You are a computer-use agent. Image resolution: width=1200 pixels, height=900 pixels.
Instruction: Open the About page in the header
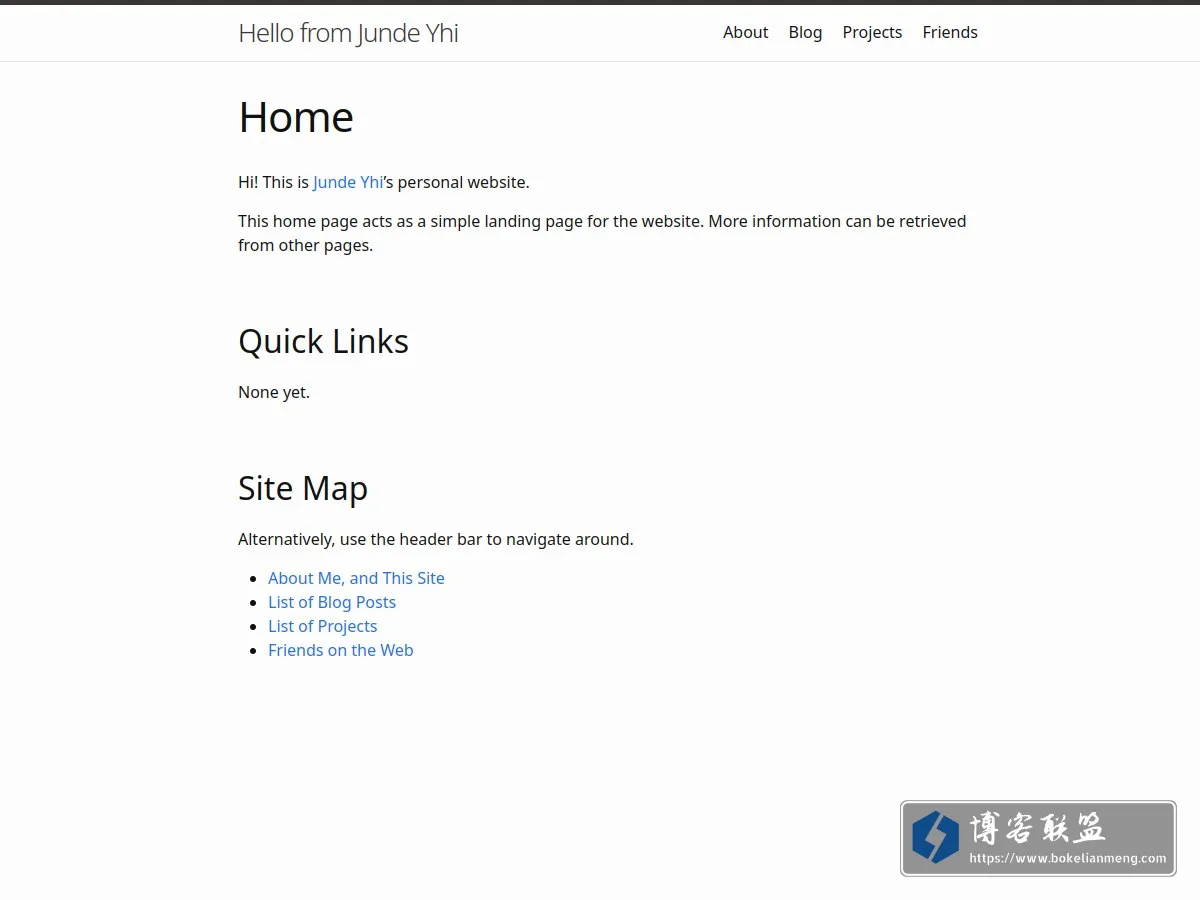745,32
